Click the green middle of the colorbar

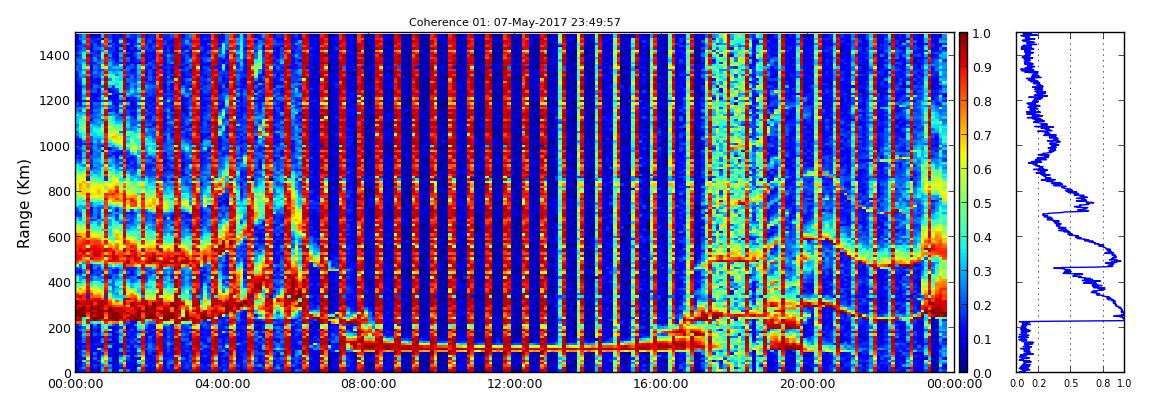pos(963,203)
